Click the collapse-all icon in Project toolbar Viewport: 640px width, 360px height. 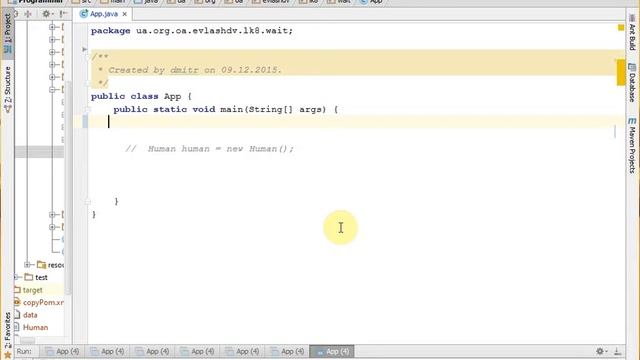28,14
